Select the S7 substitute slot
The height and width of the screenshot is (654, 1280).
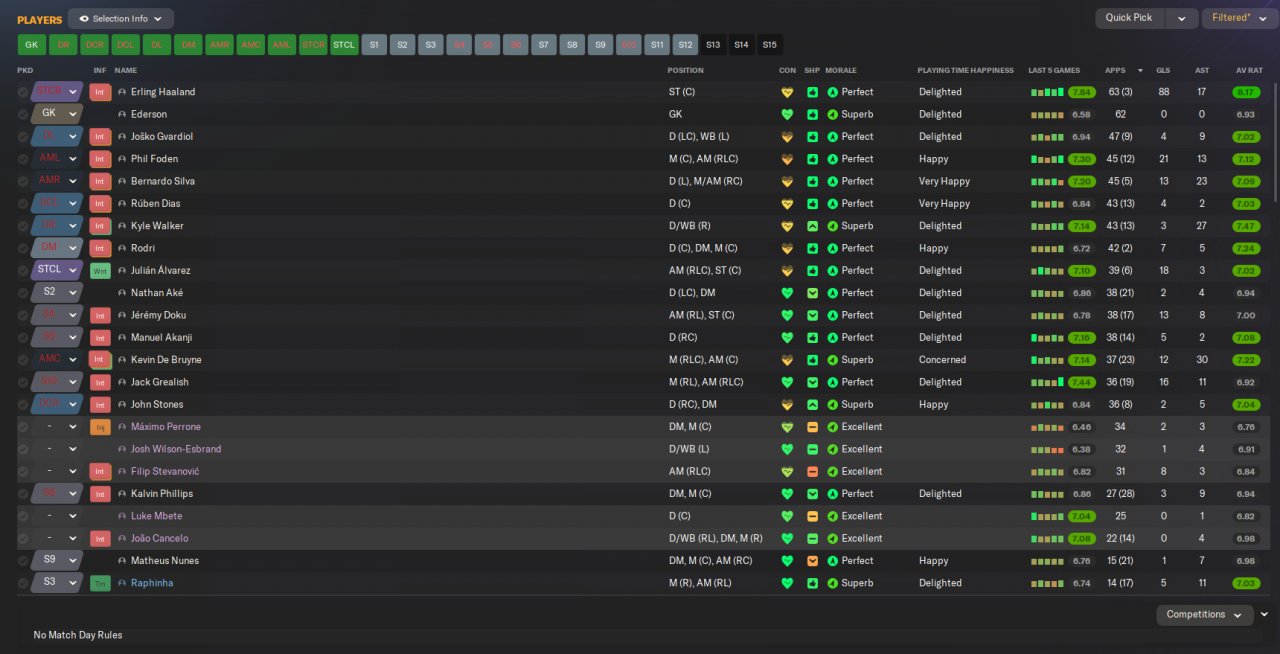tap(544, 45)
